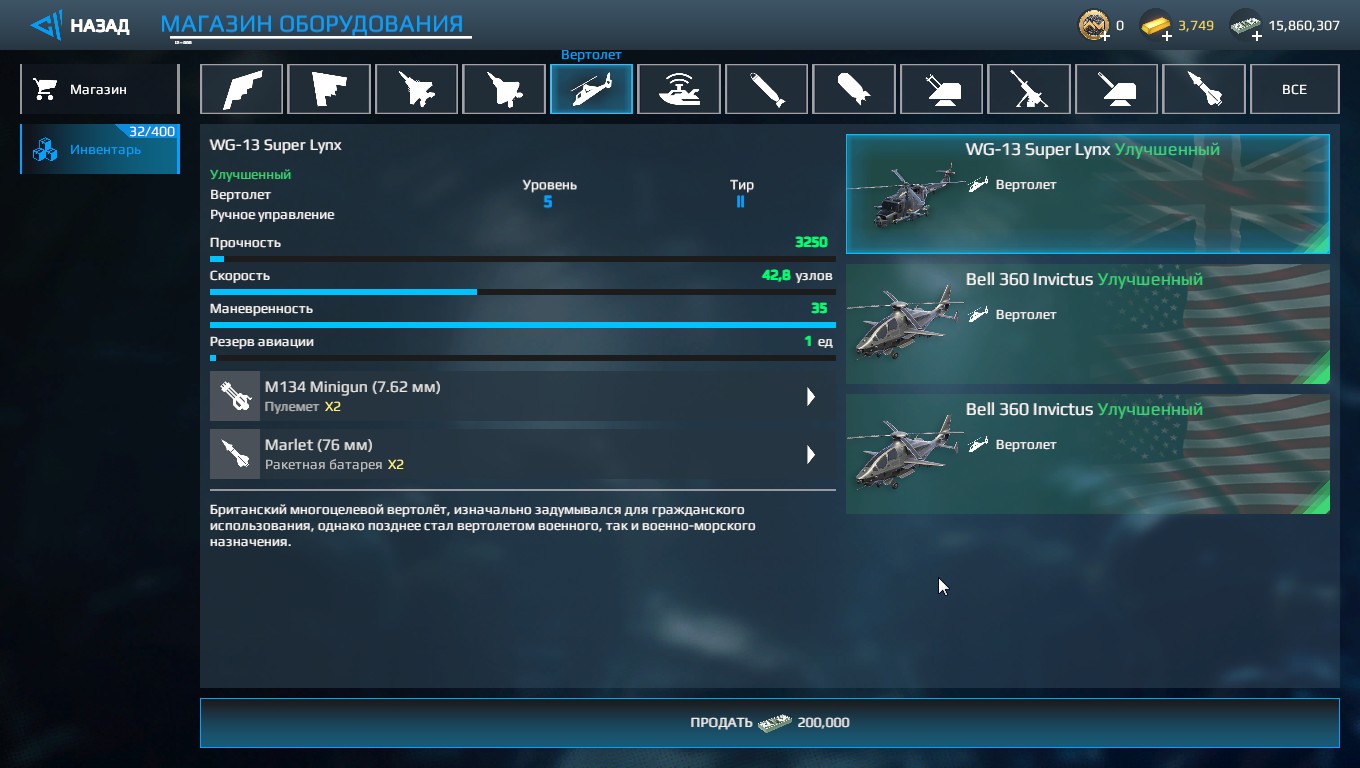Open the Инвентарь inventory tab
1360x768 pixels.
(99, 149)
